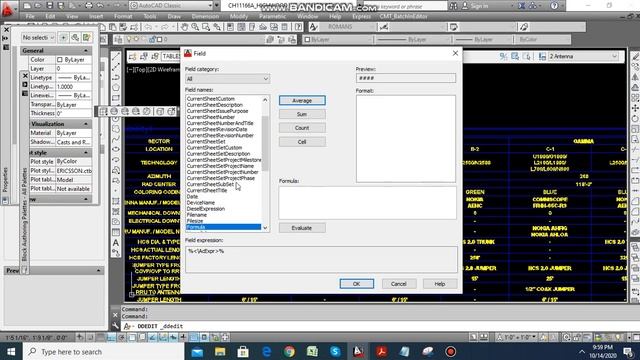
Task: Click the Undo icon in quick access toolbar
Action: click(x=100, y=6)
